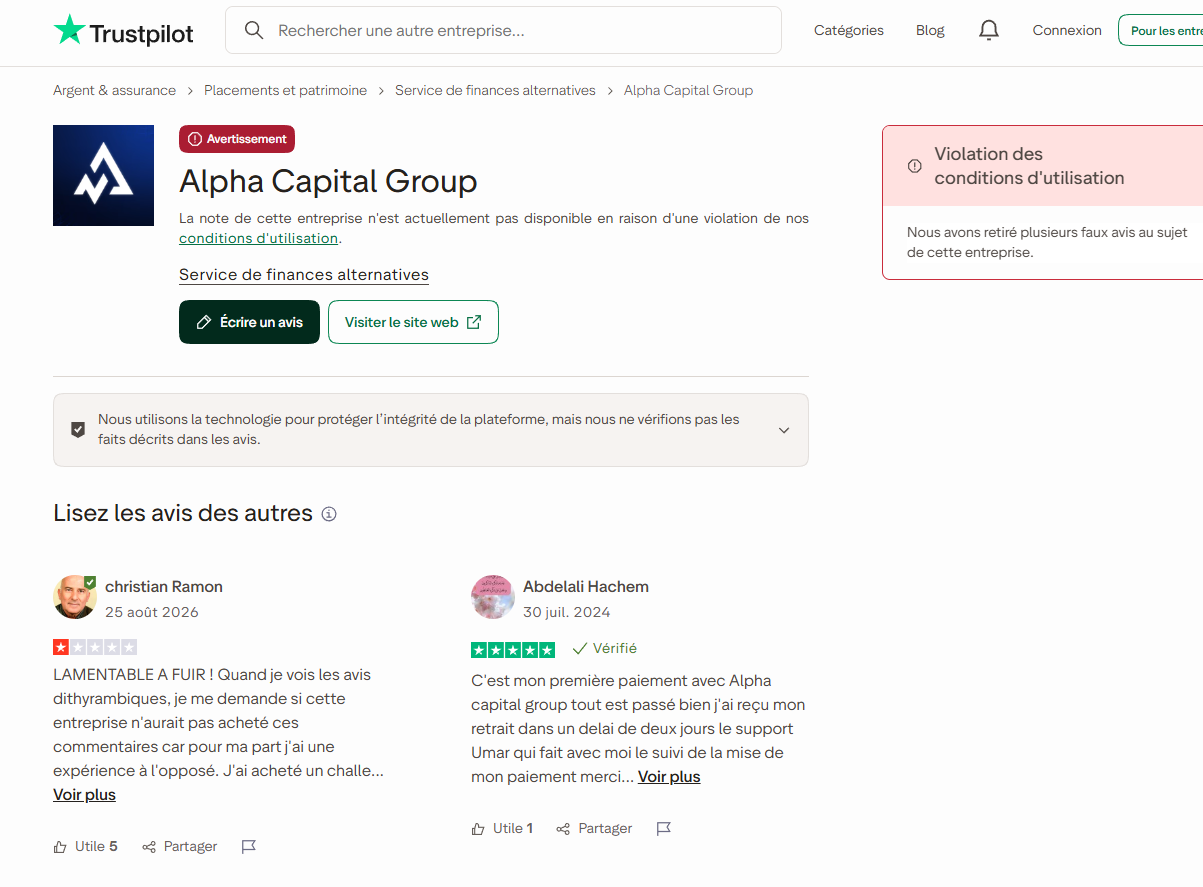This screenshot has width=1203, height=887.
Task: Click the date 30 juil. 2024
Action: [x=566, y=612]
